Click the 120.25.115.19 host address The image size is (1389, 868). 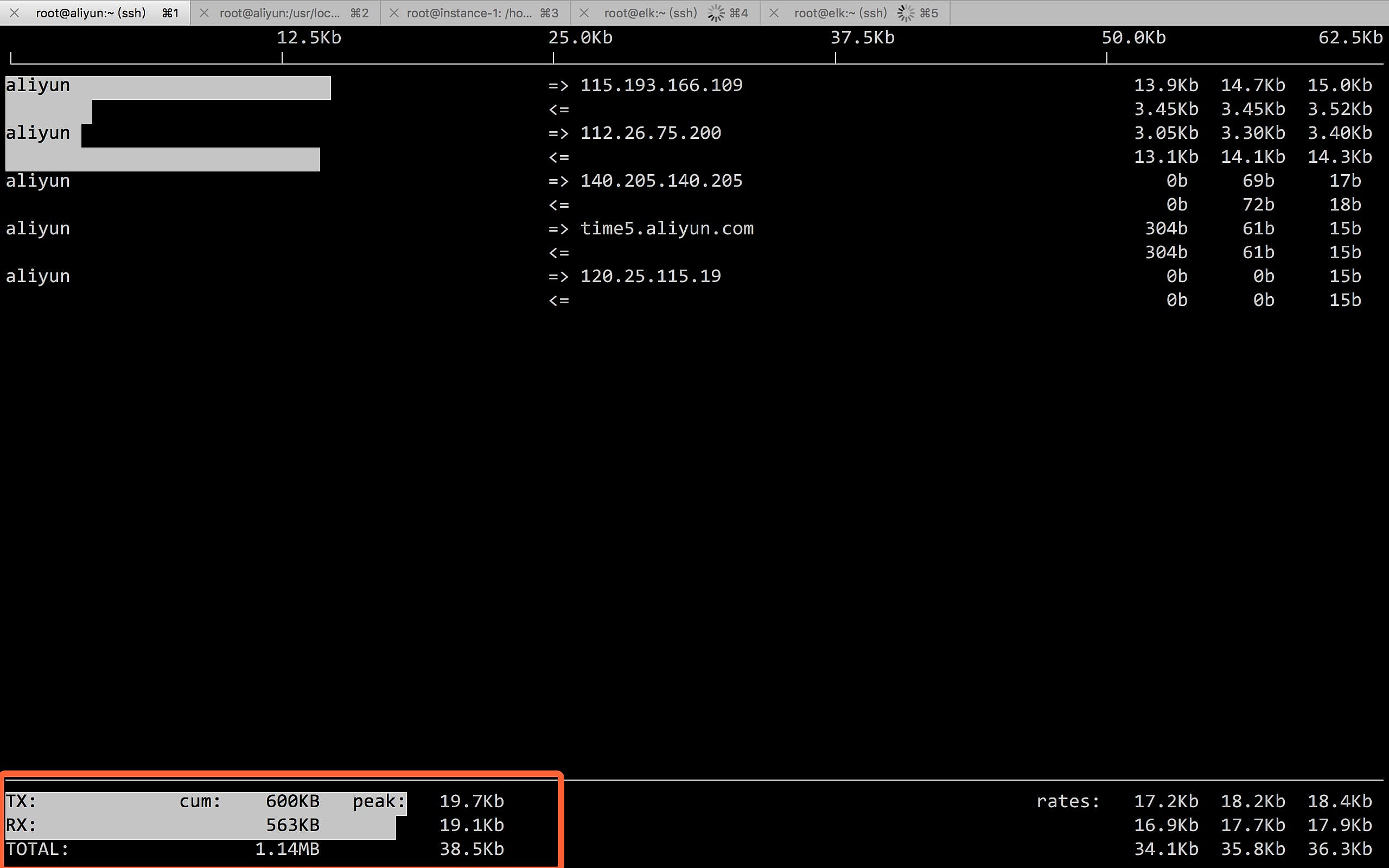coord(651,276)
